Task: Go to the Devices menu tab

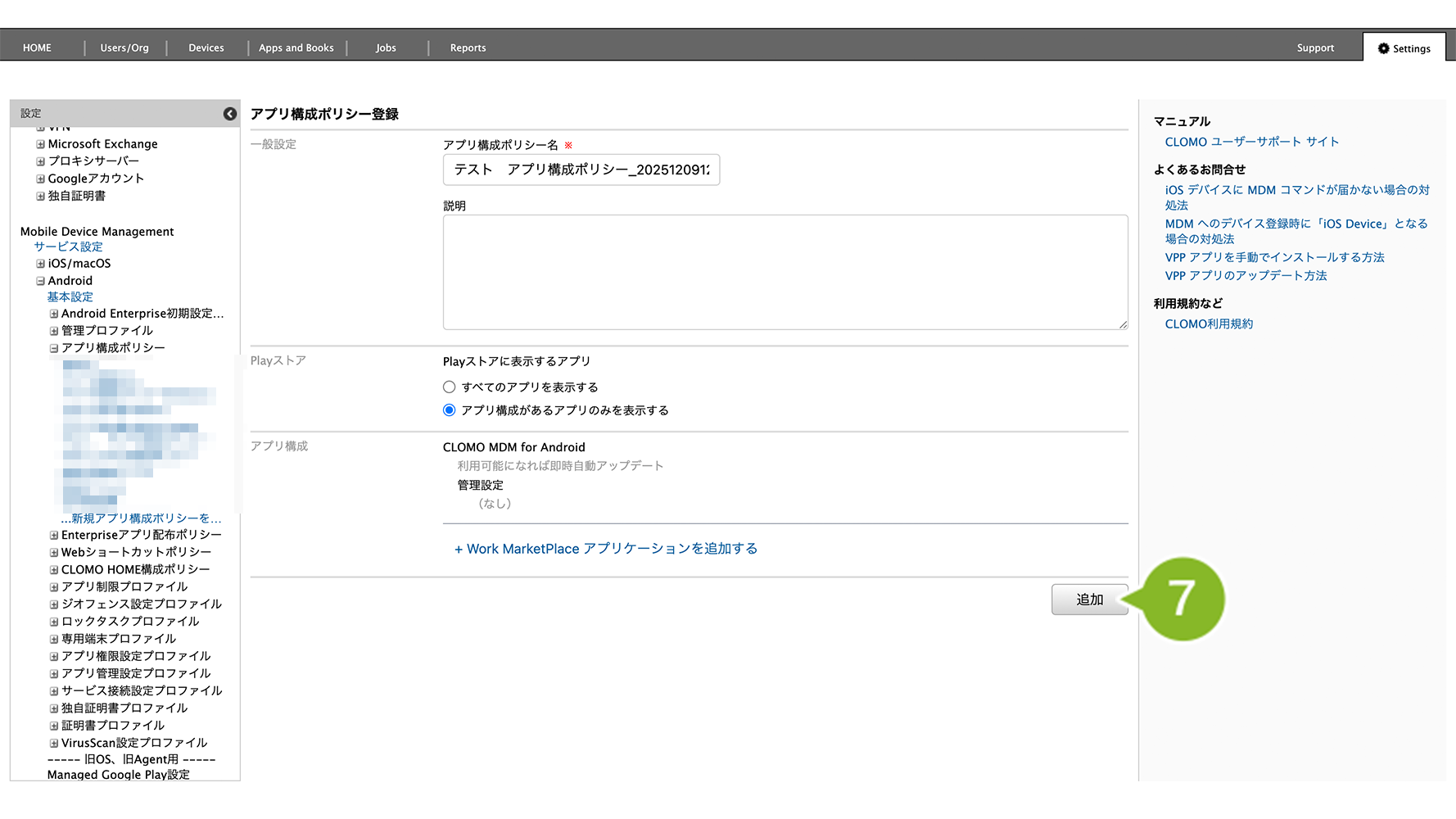Action: click(206, 48)
